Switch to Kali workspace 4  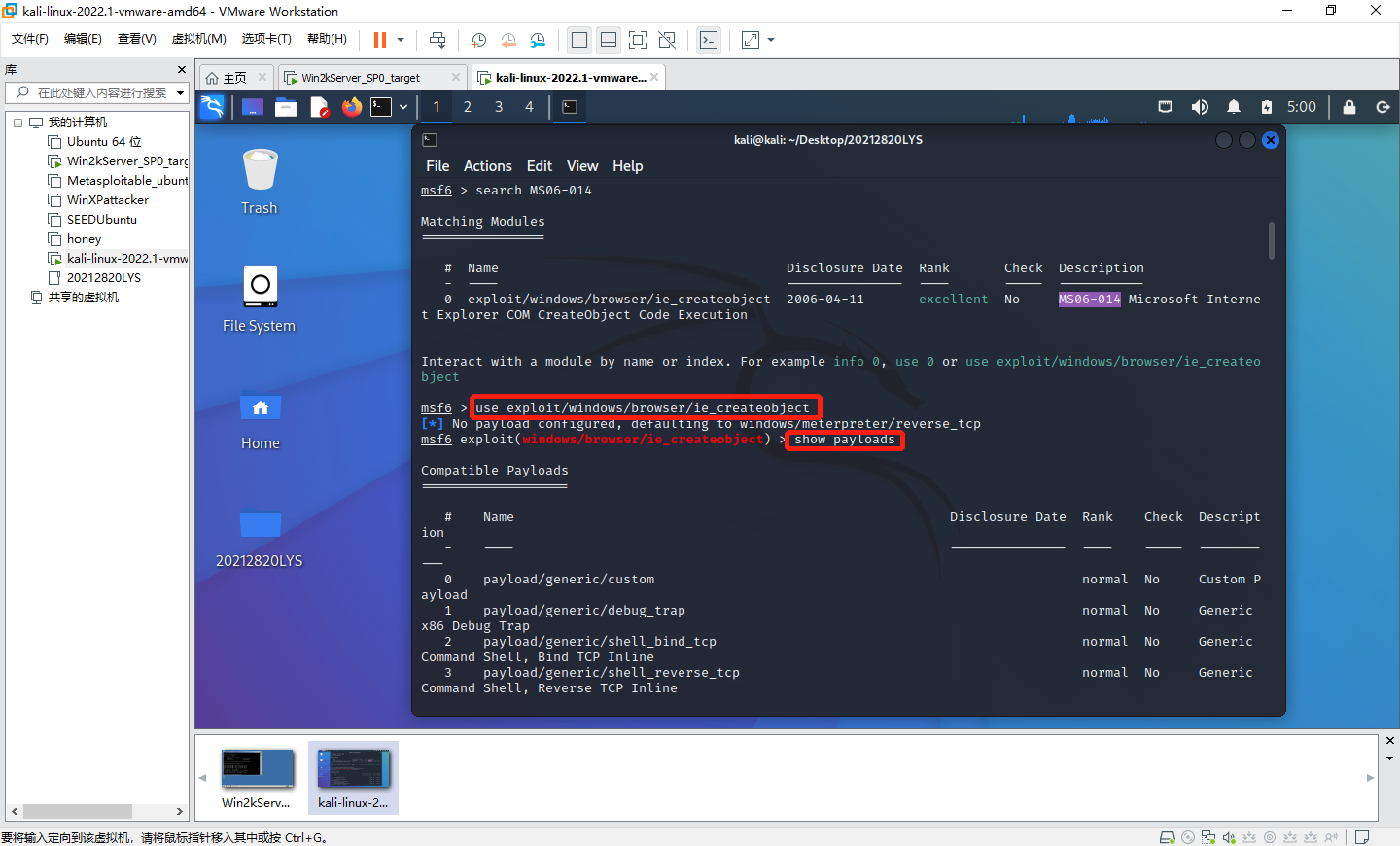530,107
